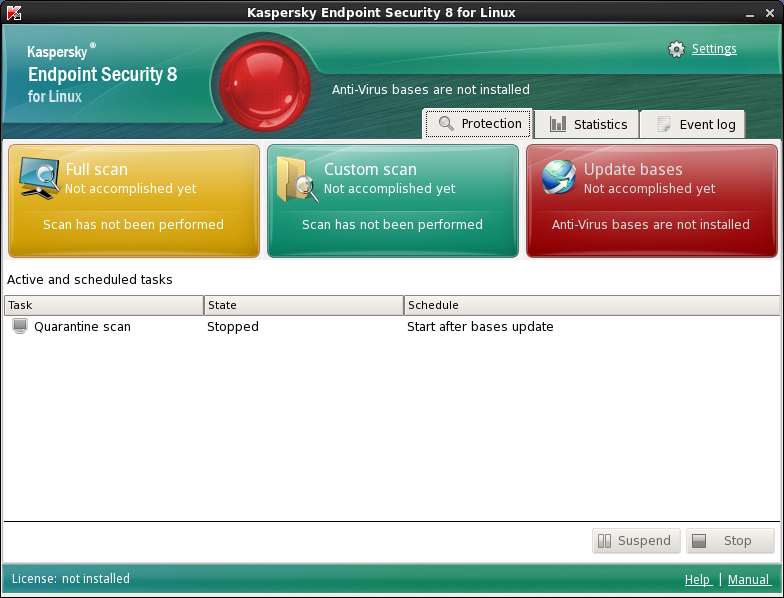Screen dimensions: 784x598
Task: Click the Stop button
Action: pos(730,540)
